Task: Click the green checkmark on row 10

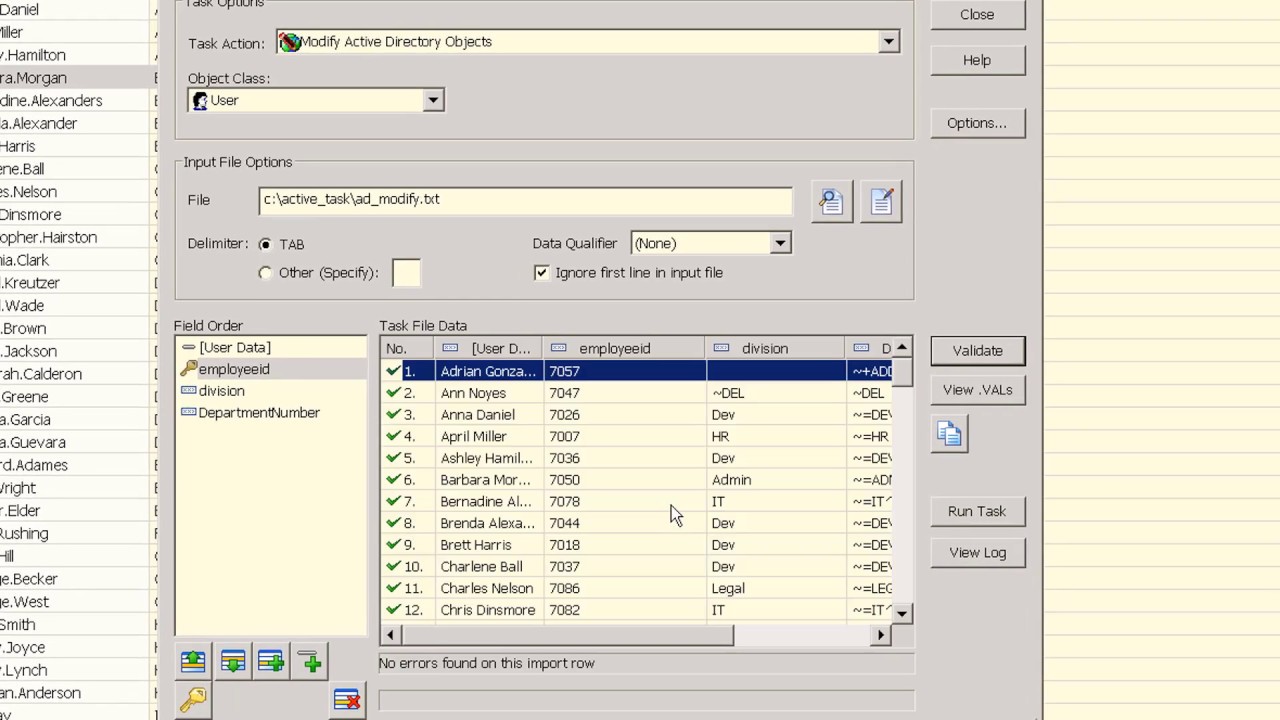Action: pos(393,566)
